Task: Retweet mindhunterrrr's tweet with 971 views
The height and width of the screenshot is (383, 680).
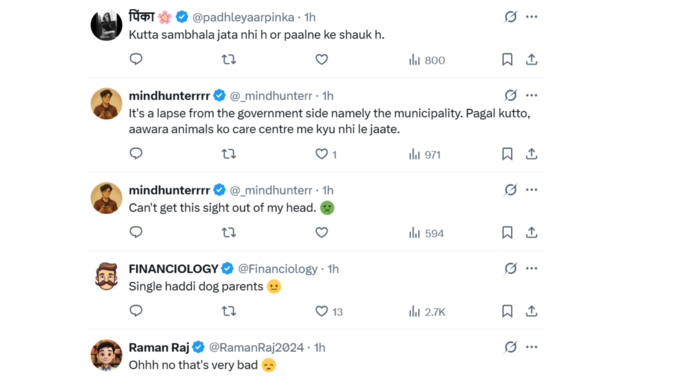Action: point(229,154)
